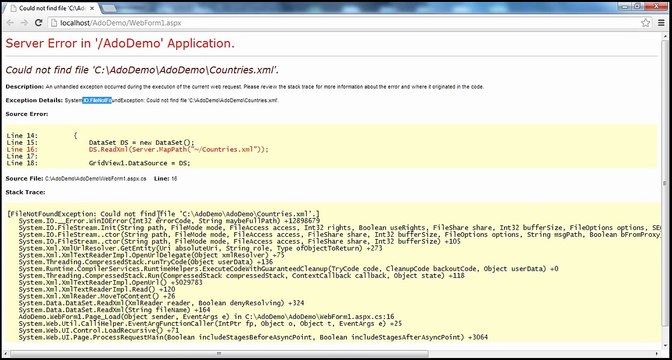
Task: Click the 'ExecuteCodeWithGuaranteedCleanup' stack line
Action: click(288, 269)
